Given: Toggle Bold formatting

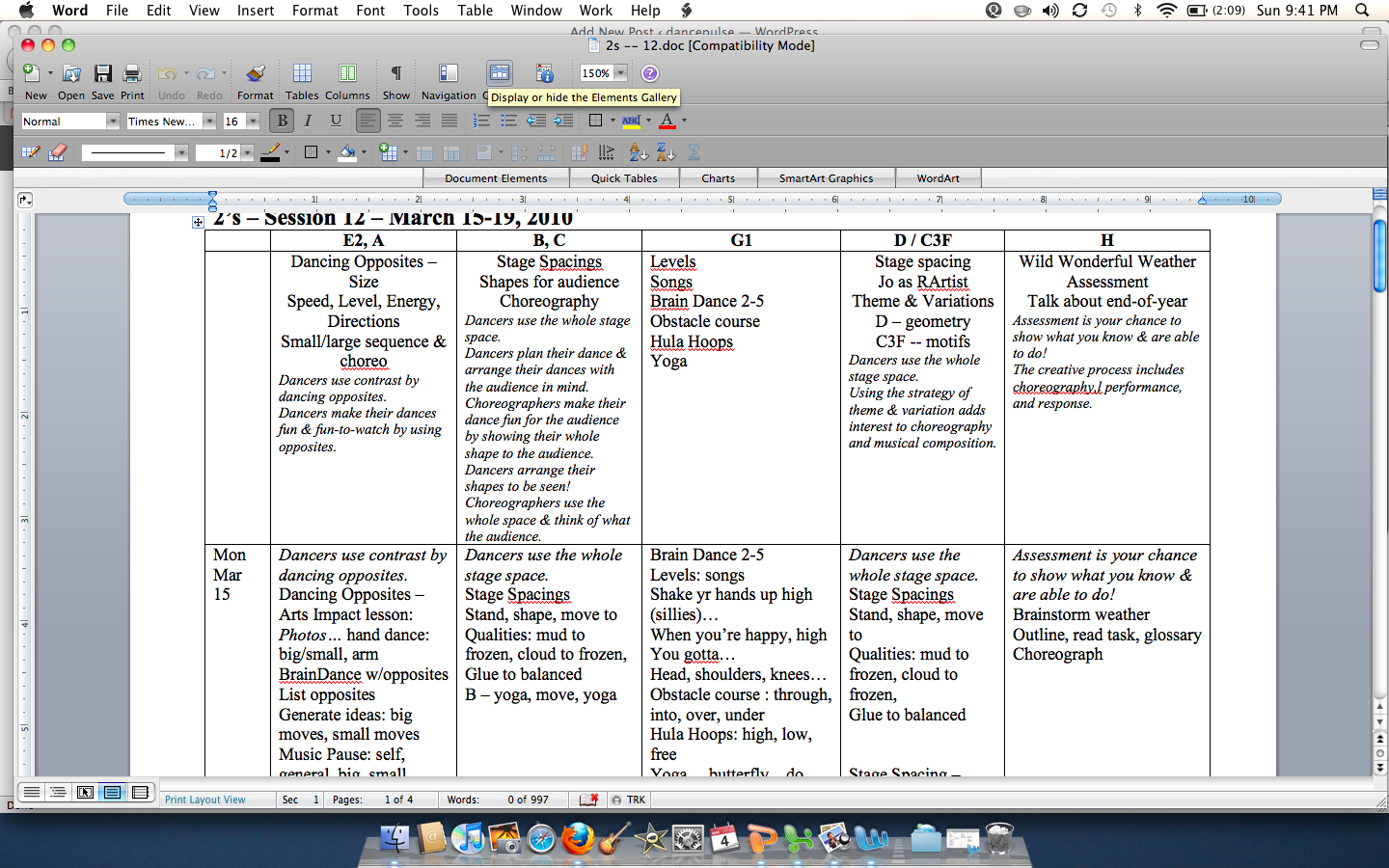Looking at the screenshot, I should click(282, 121).
